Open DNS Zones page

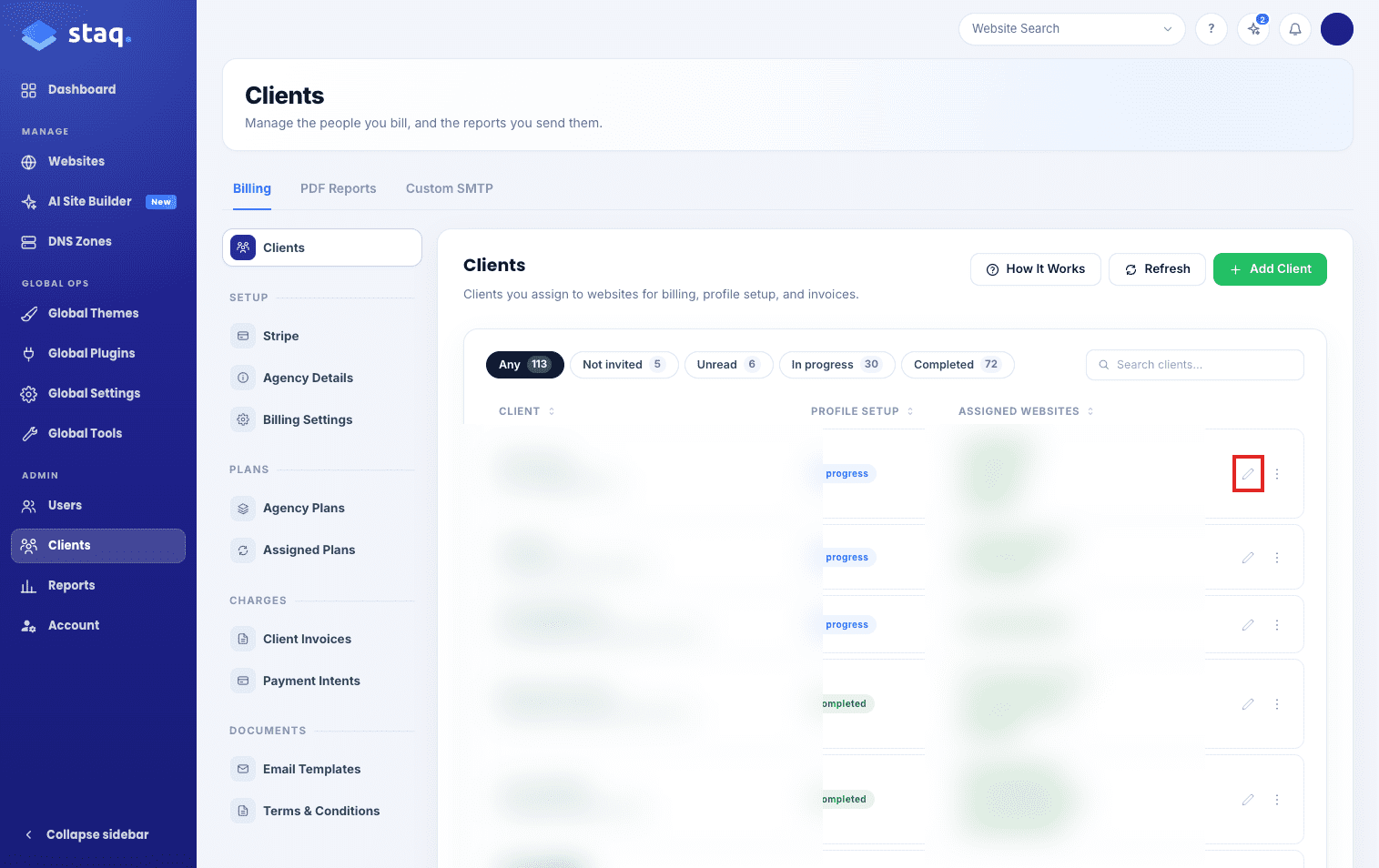coord(80,241)
